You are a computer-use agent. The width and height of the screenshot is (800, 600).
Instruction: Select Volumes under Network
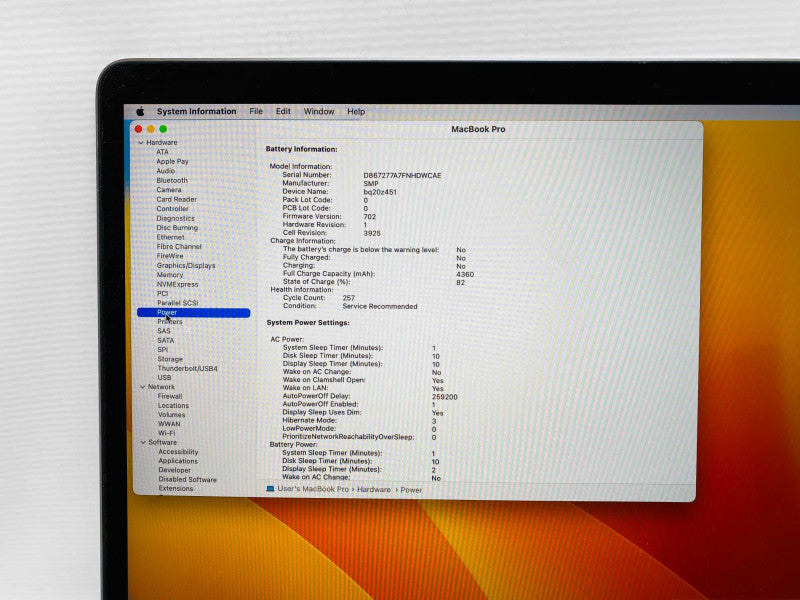click(x=171, y=415)
